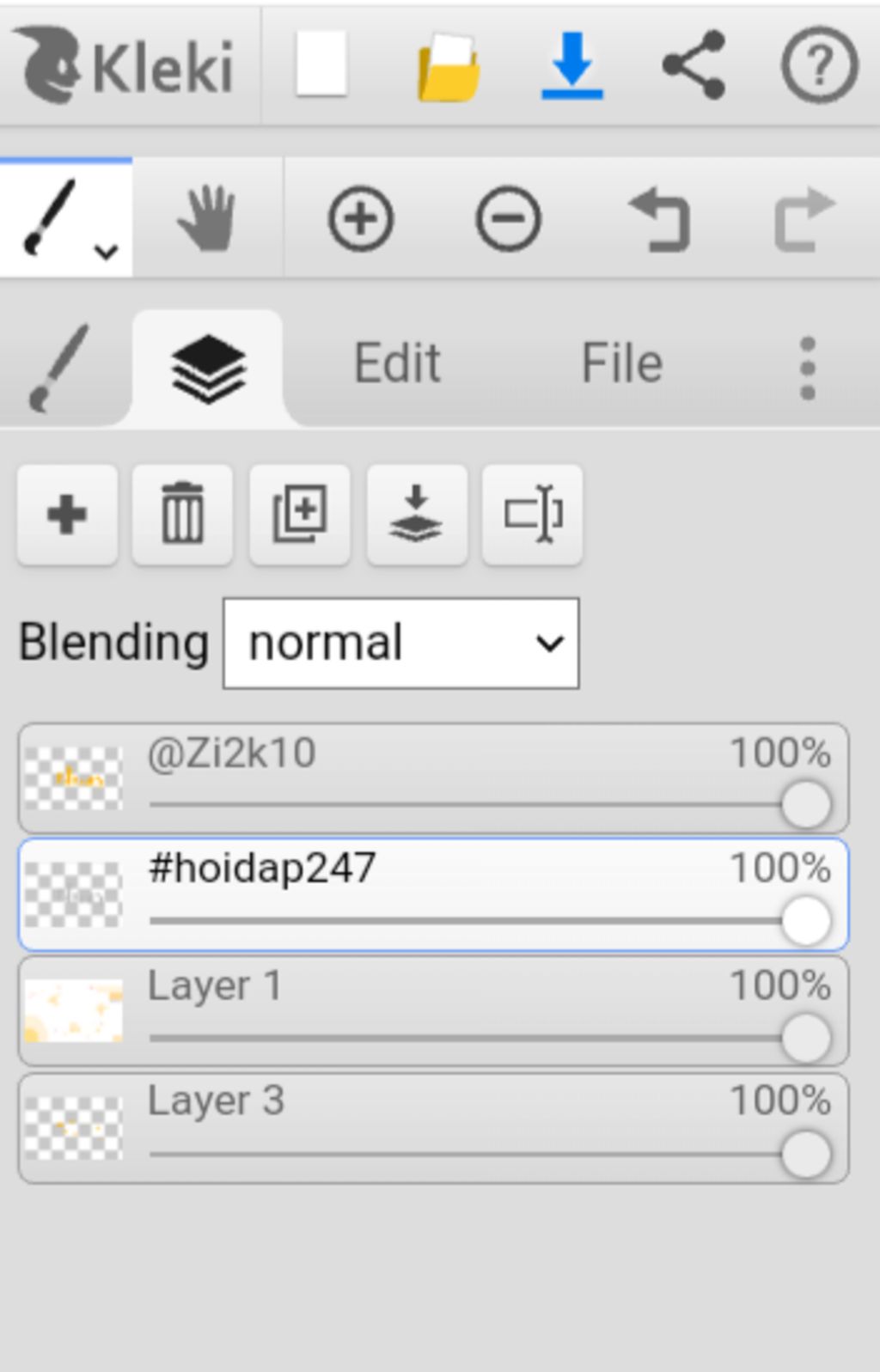Open the three-dot more options menu

tap(807, 368)
